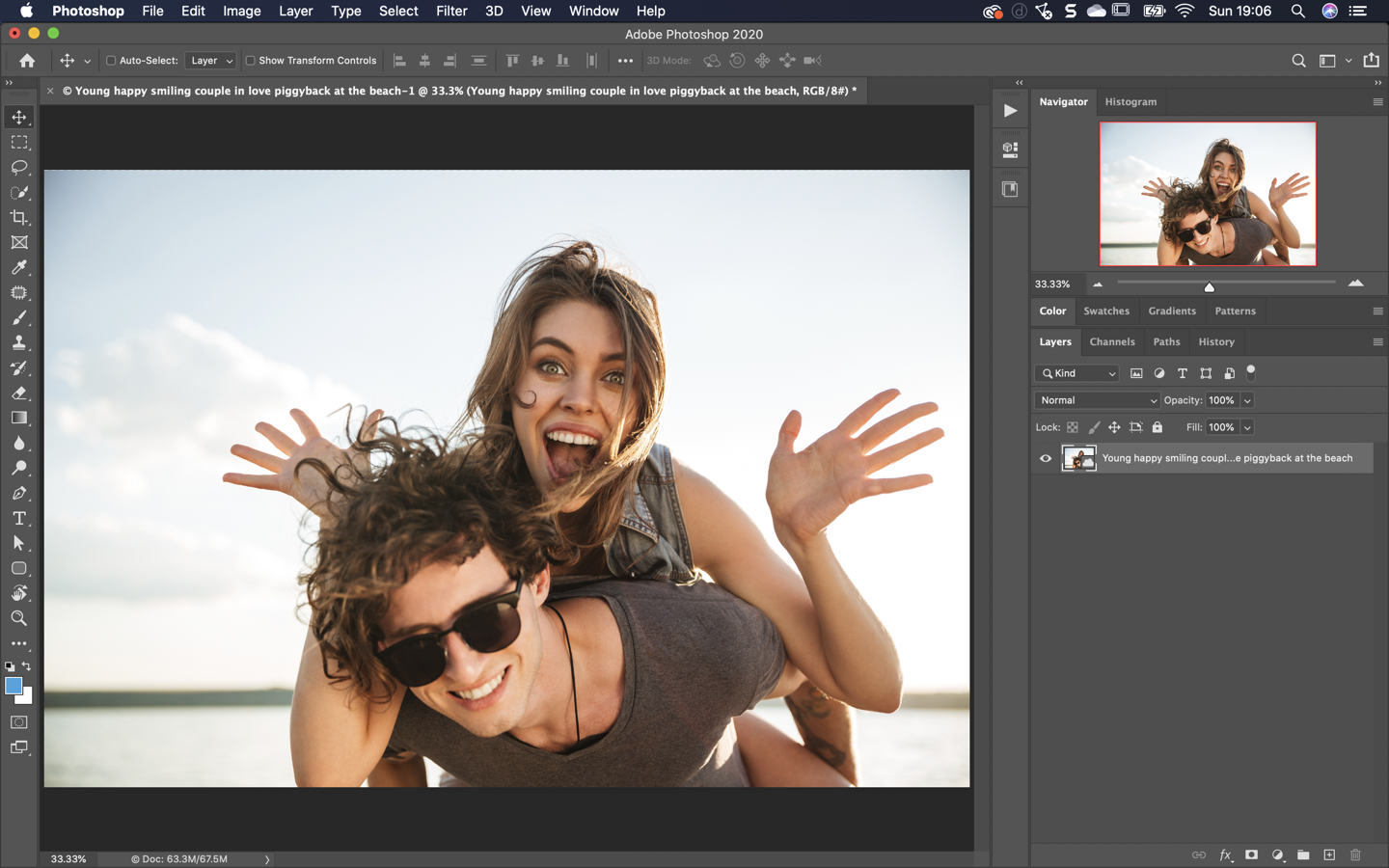
Task: Enable the Auto-Select checkbox
Action: pyautogui.click(x=111, y=61)
